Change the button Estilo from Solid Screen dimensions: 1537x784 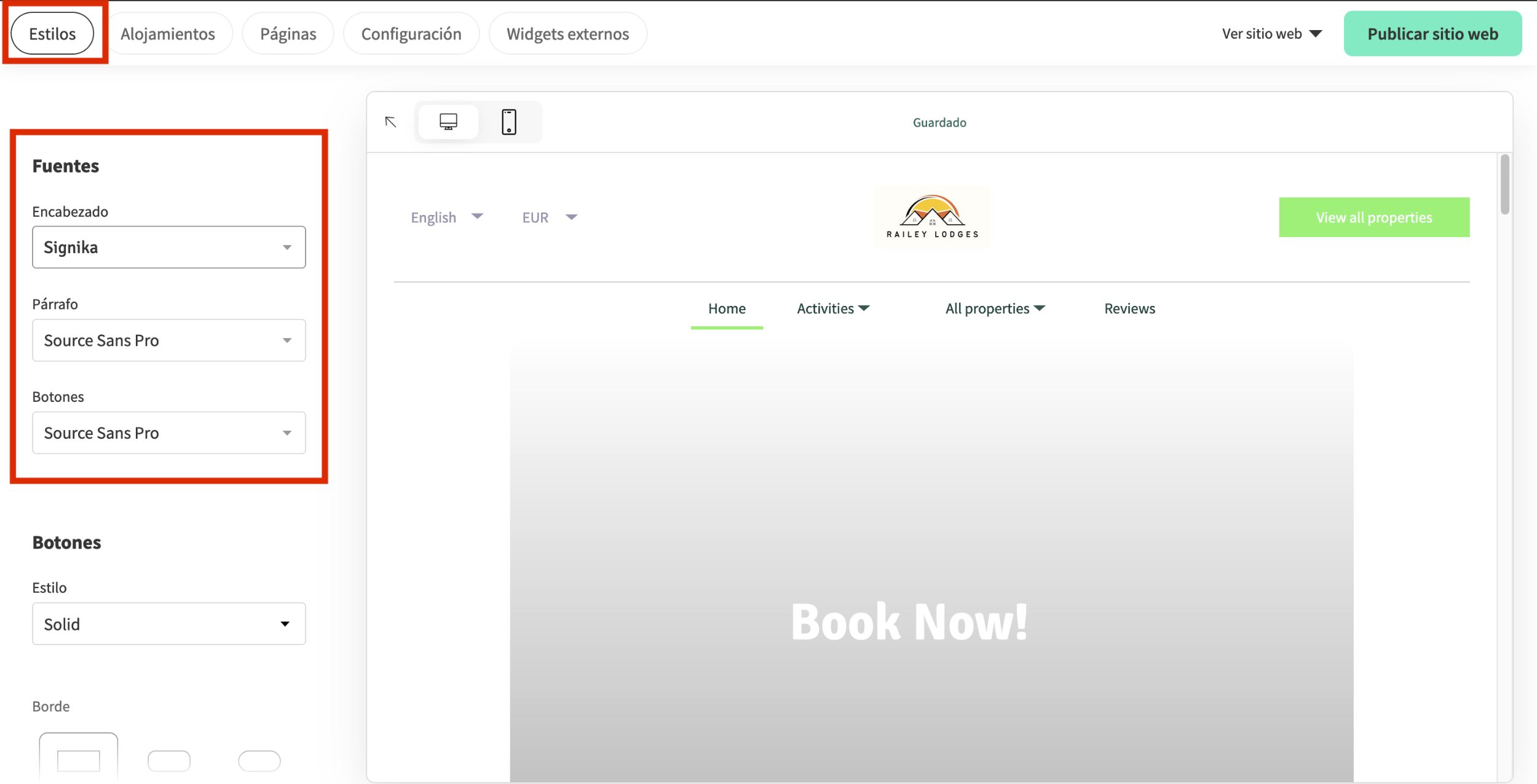pos(168,624)
